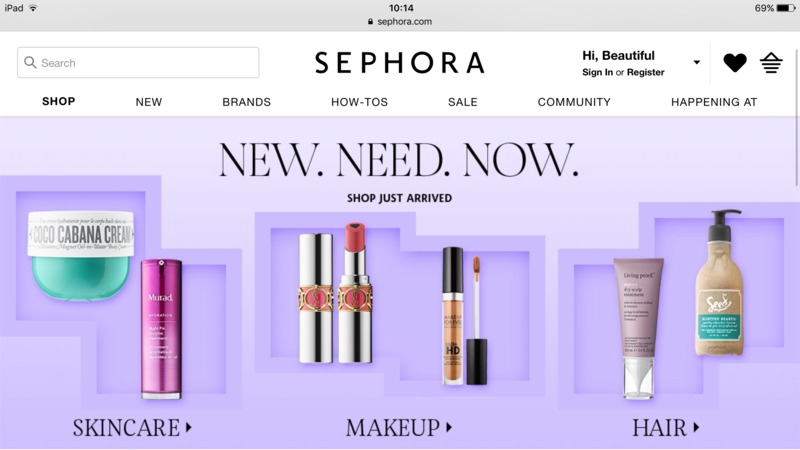Viewport: 800px width, 450px height.
Task: Click the SEPHORA logo
Action: [399, 63]
